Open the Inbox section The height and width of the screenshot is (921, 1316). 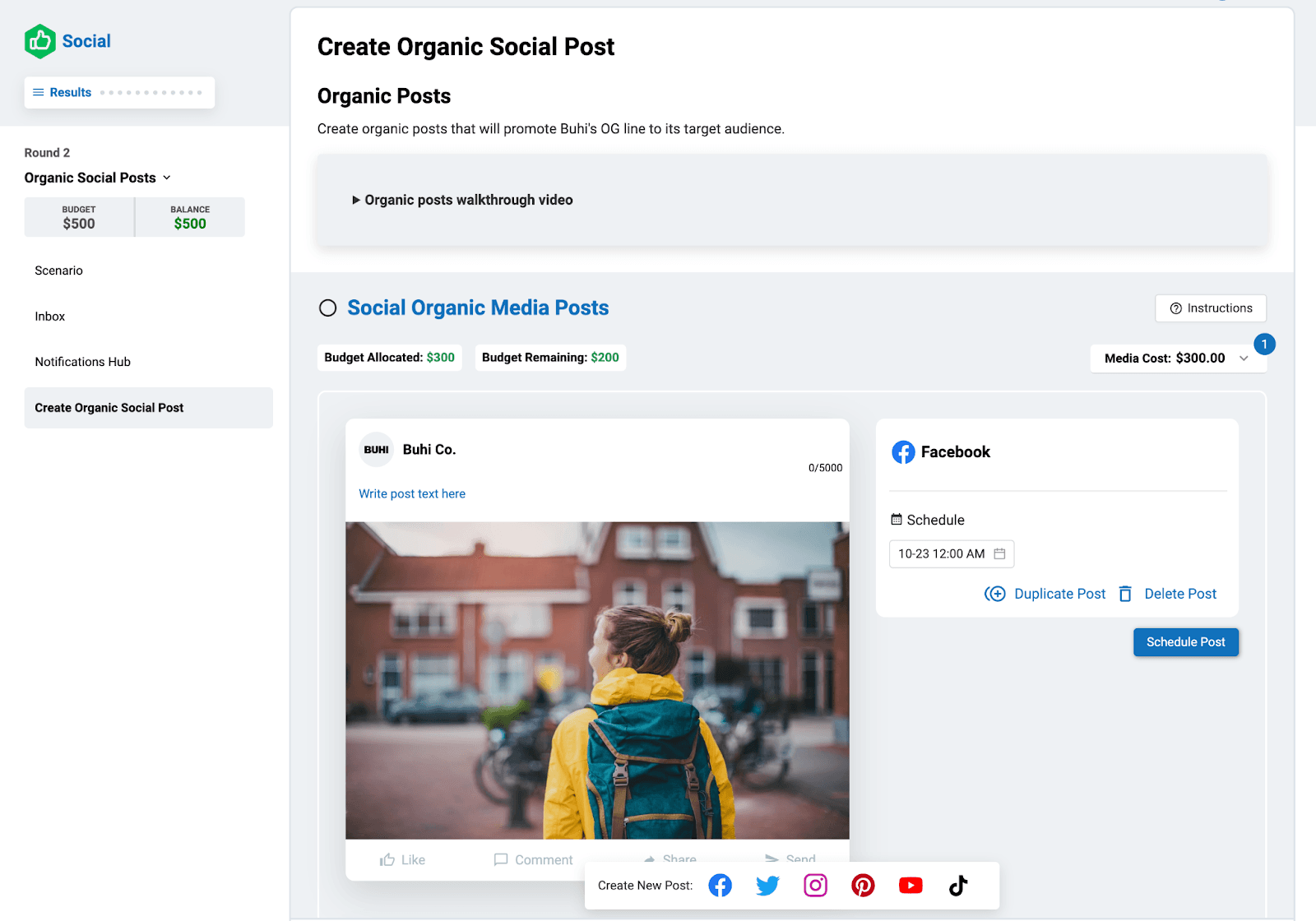pyautogui.click(x=50, y=316)
